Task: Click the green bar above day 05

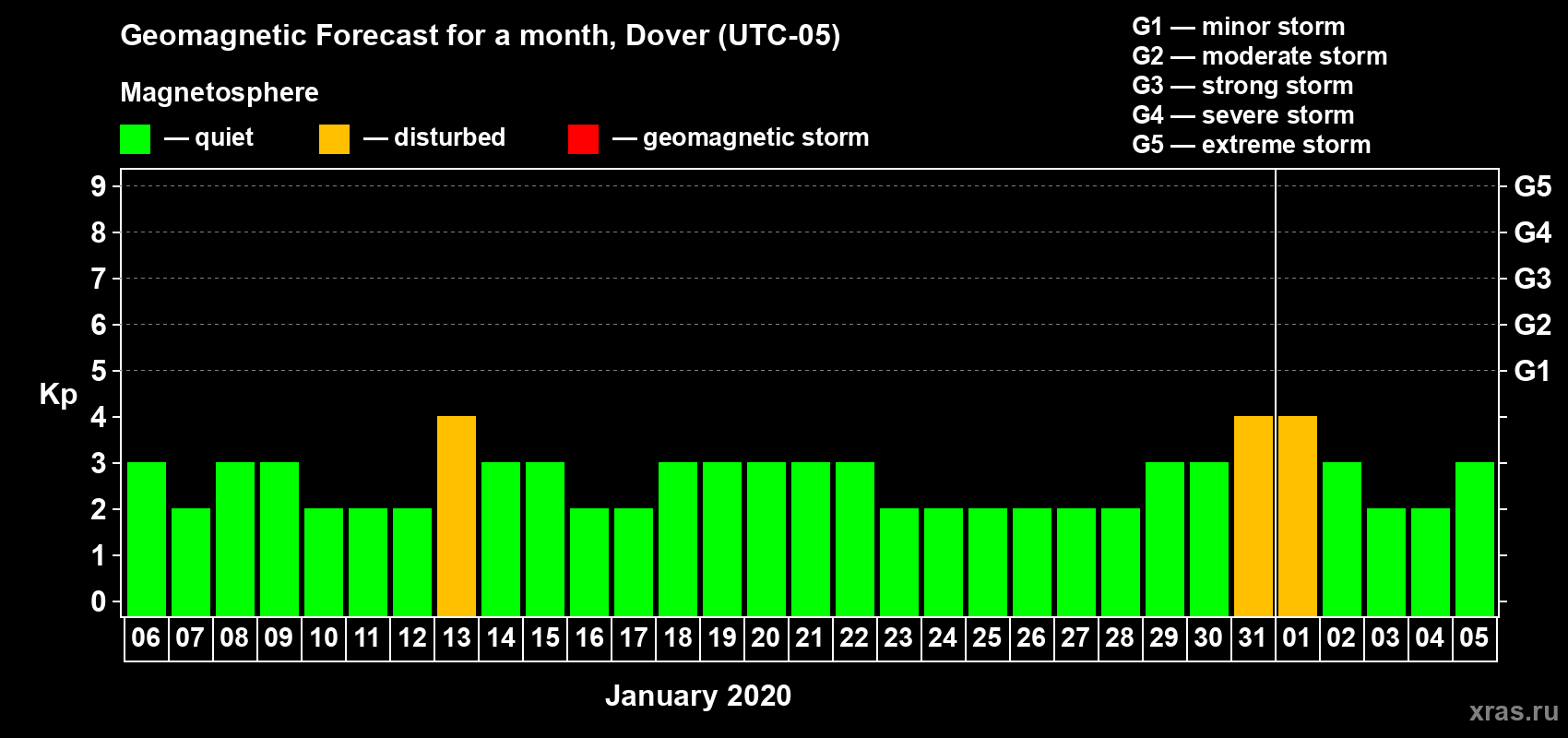Action: pos(1475,539)
